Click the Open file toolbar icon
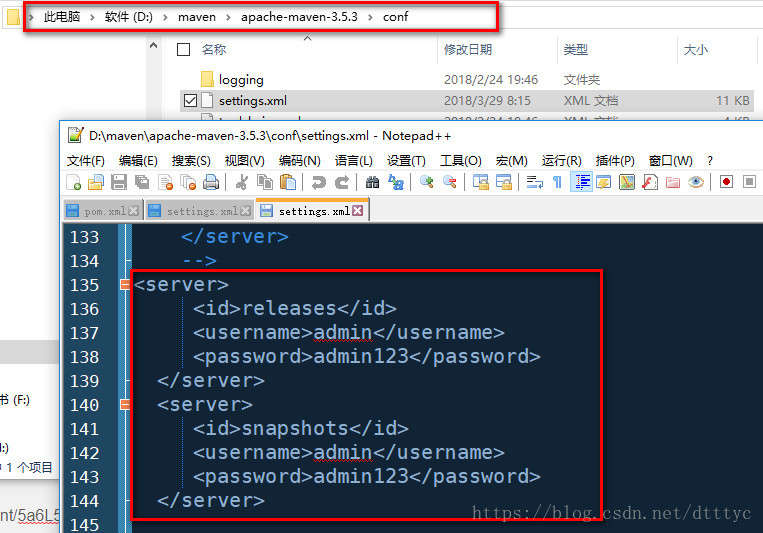Screen dimensions: 763x533 pos(96,183)
